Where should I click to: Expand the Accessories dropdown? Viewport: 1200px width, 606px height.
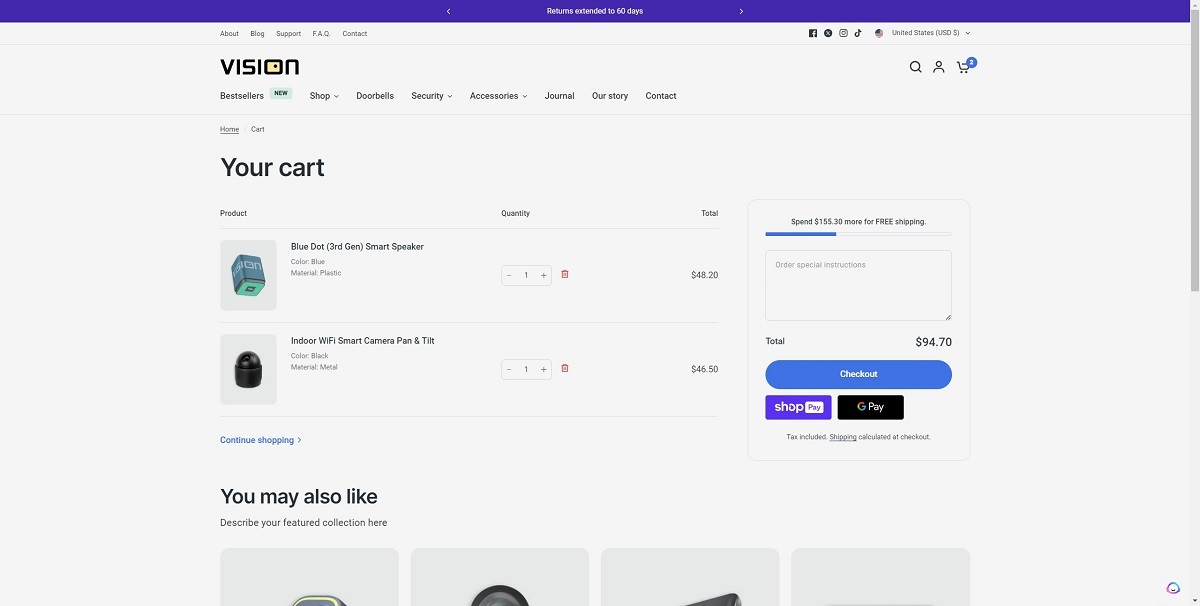tap(497, 95)
